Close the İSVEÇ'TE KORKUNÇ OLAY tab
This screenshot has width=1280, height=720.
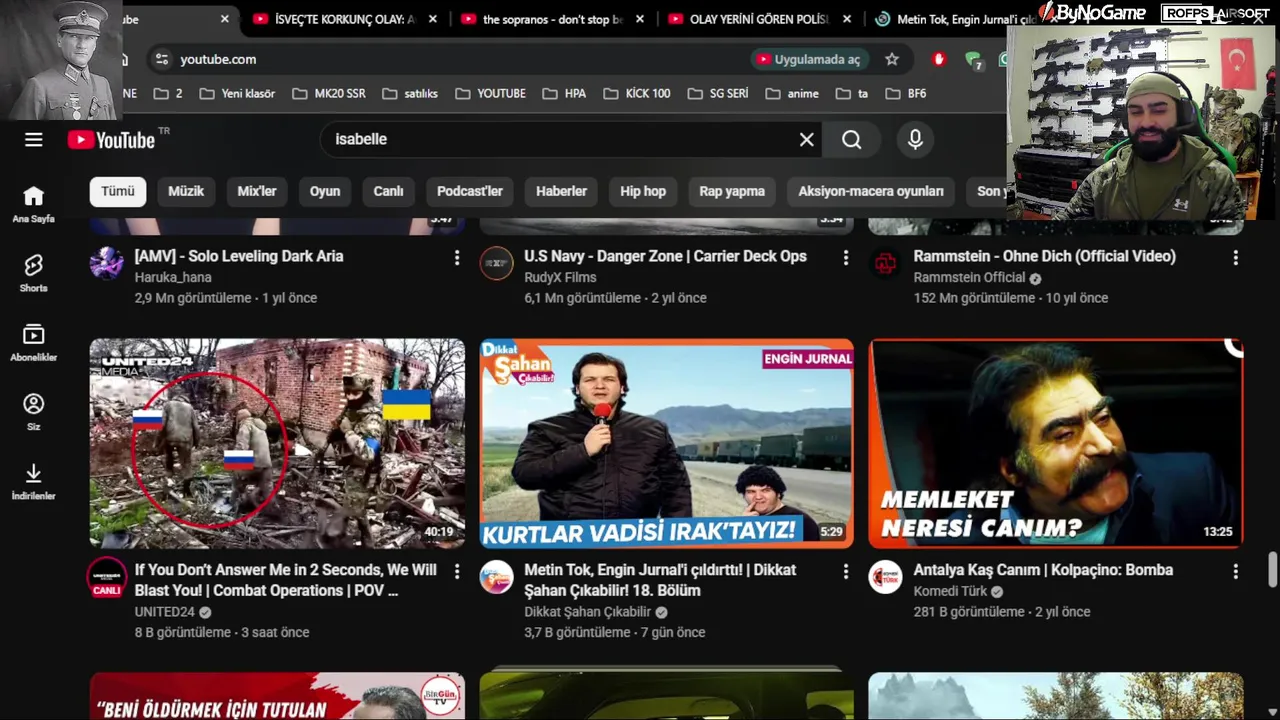point(432,19)
